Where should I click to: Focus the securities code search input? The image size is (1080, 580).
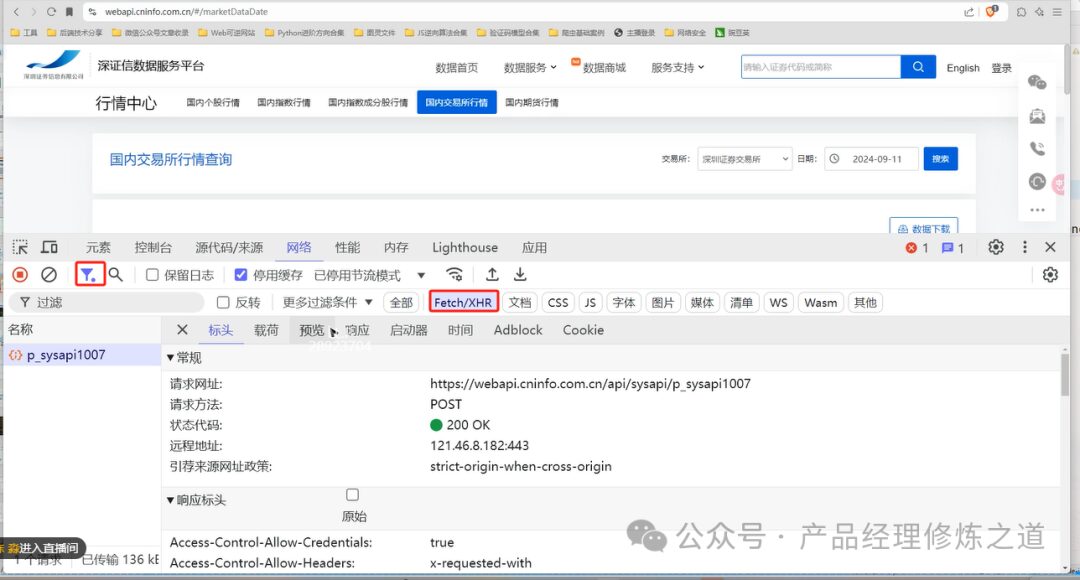821,67
